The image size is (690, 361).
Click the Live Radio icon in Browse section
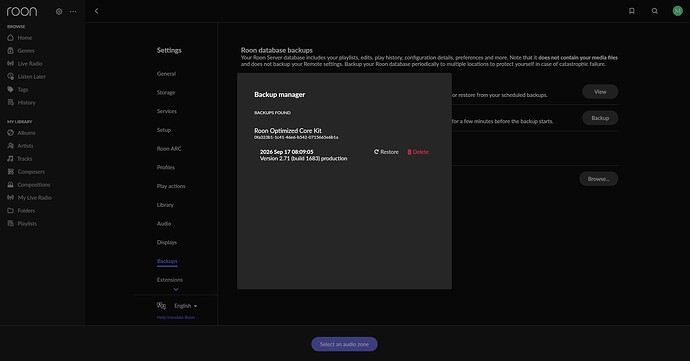click(x=11, y=63)
